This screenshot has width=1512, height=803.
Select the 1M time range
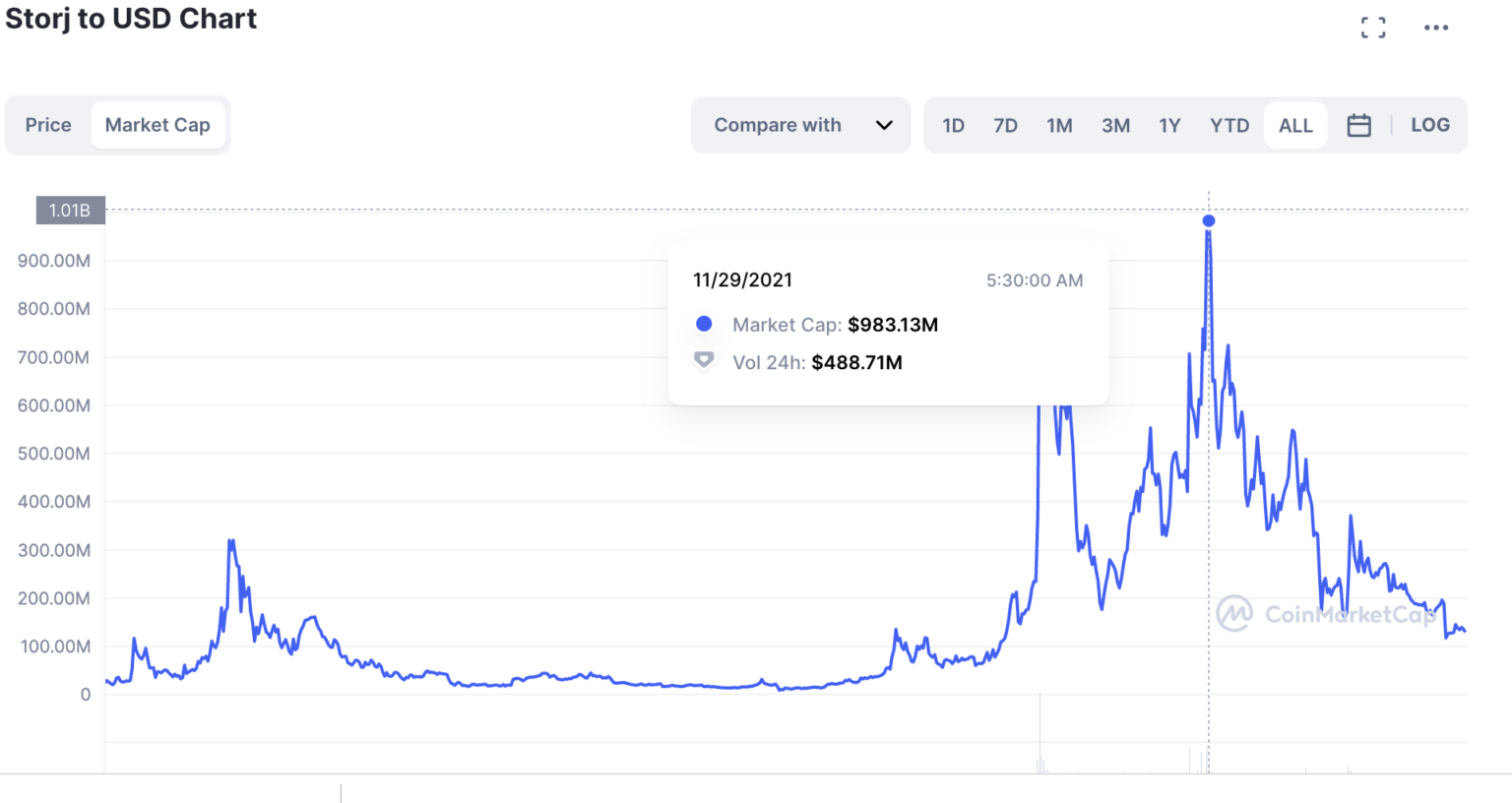point(1059,125)
